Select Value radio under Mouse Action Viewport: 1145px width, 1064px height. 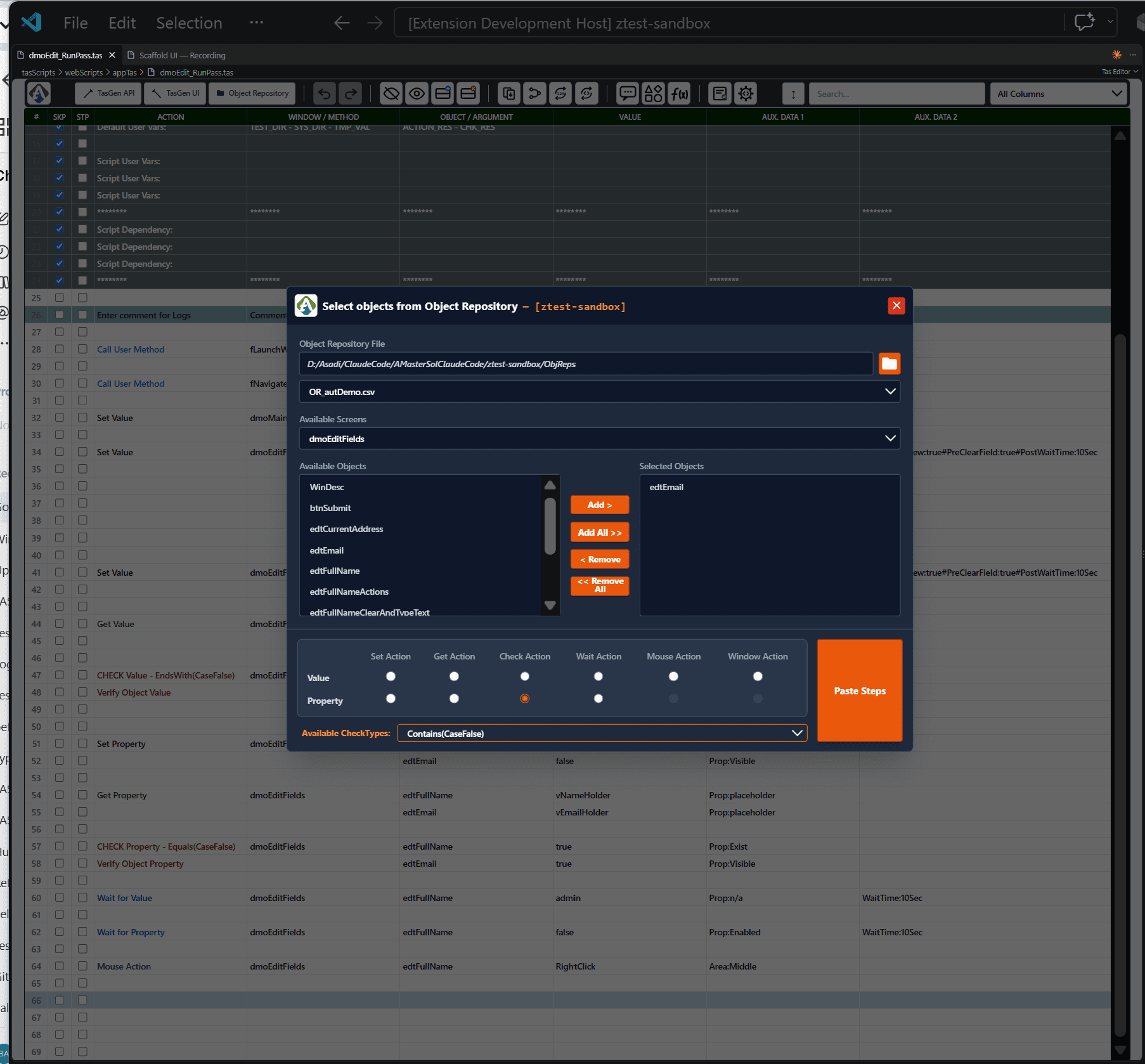(673, 677)
